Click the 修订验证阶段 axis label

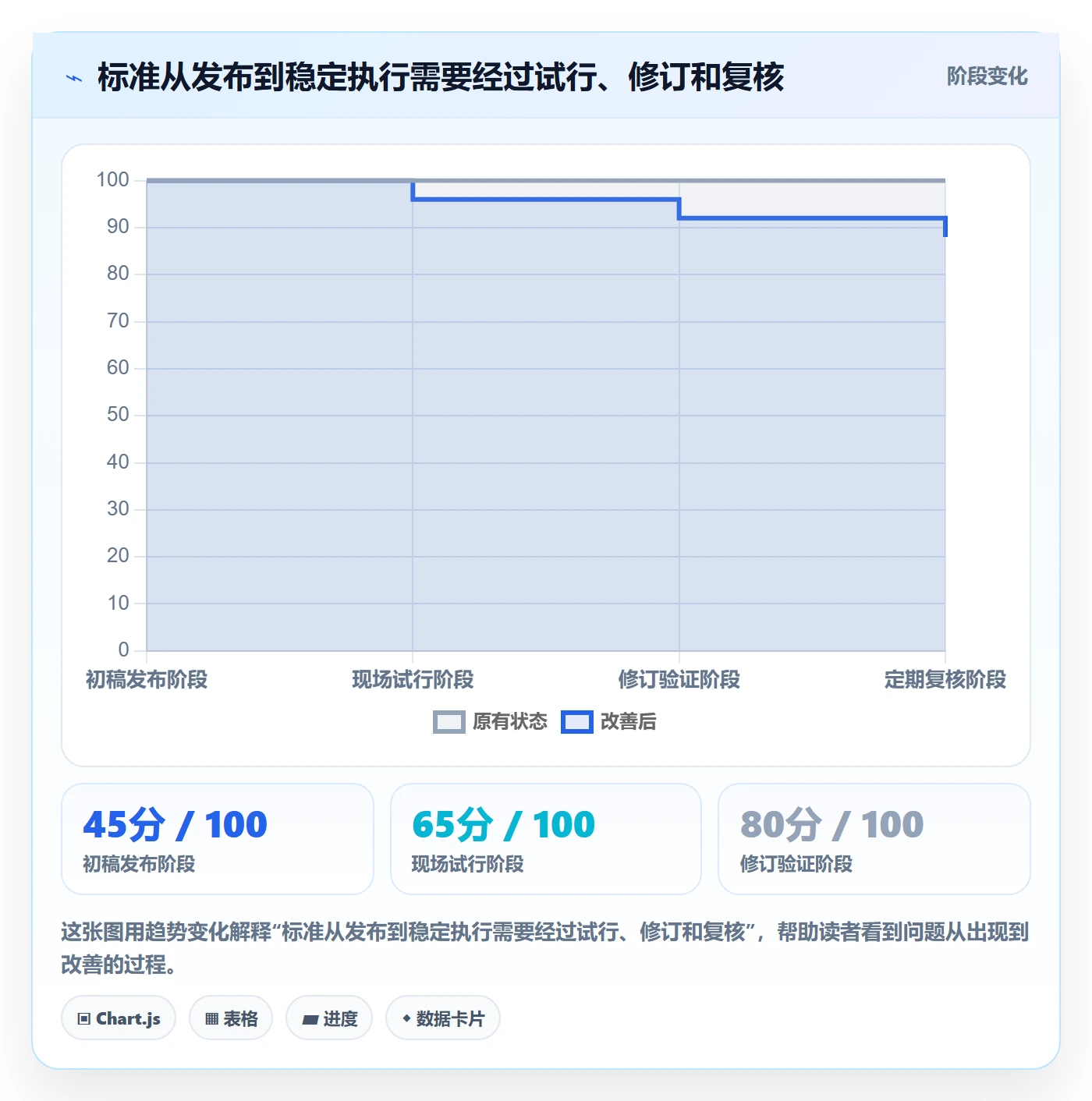(679, 680)
